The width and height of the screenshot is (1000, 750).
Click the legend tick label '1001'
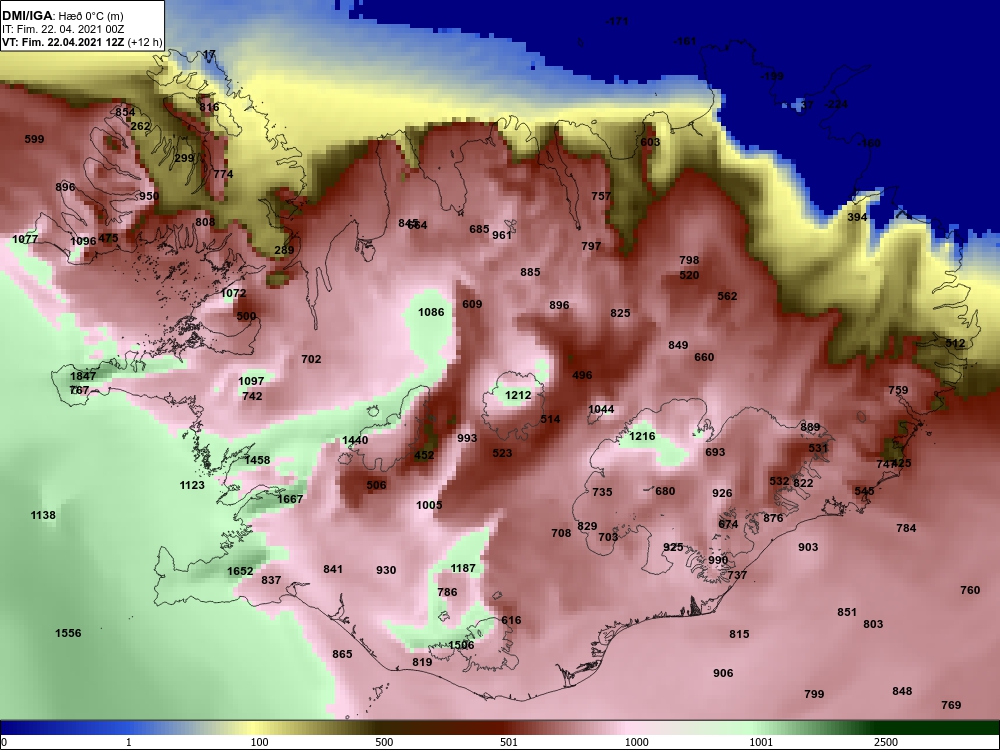761,742
